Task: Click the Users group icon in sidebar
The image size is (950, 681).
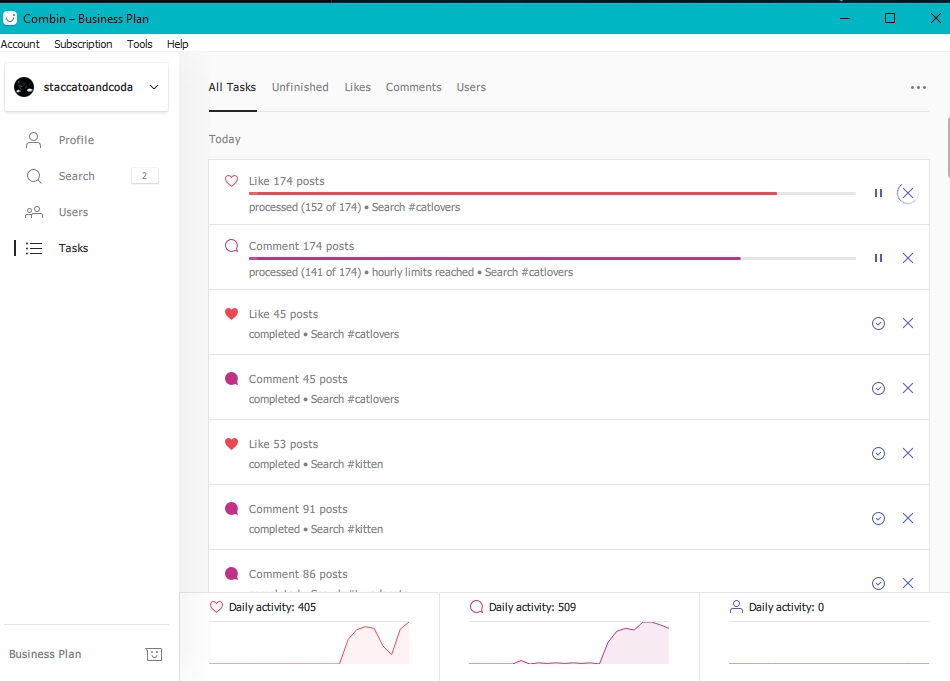Action: click(x=33, y=212)
